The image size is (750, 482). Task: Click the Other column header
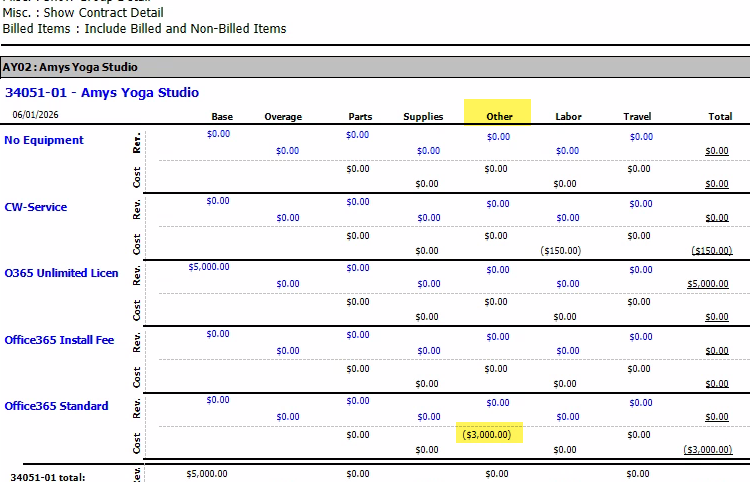click(x=499, y=117)
